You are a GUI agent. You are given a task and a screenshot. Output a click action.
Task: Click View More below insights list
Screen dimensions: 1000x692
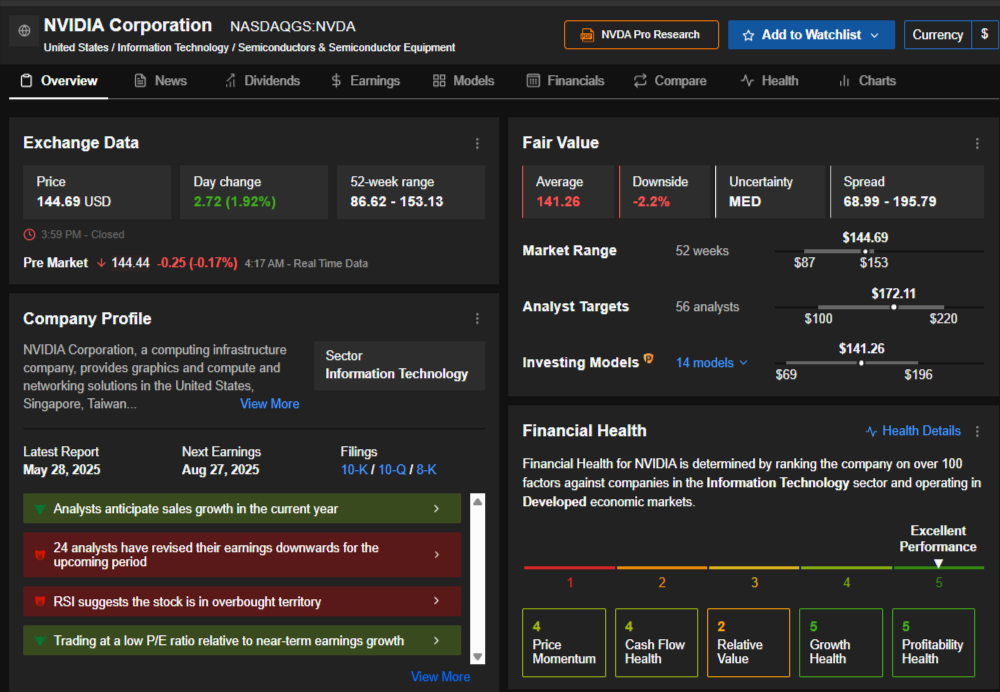click(x=441, y=677)
